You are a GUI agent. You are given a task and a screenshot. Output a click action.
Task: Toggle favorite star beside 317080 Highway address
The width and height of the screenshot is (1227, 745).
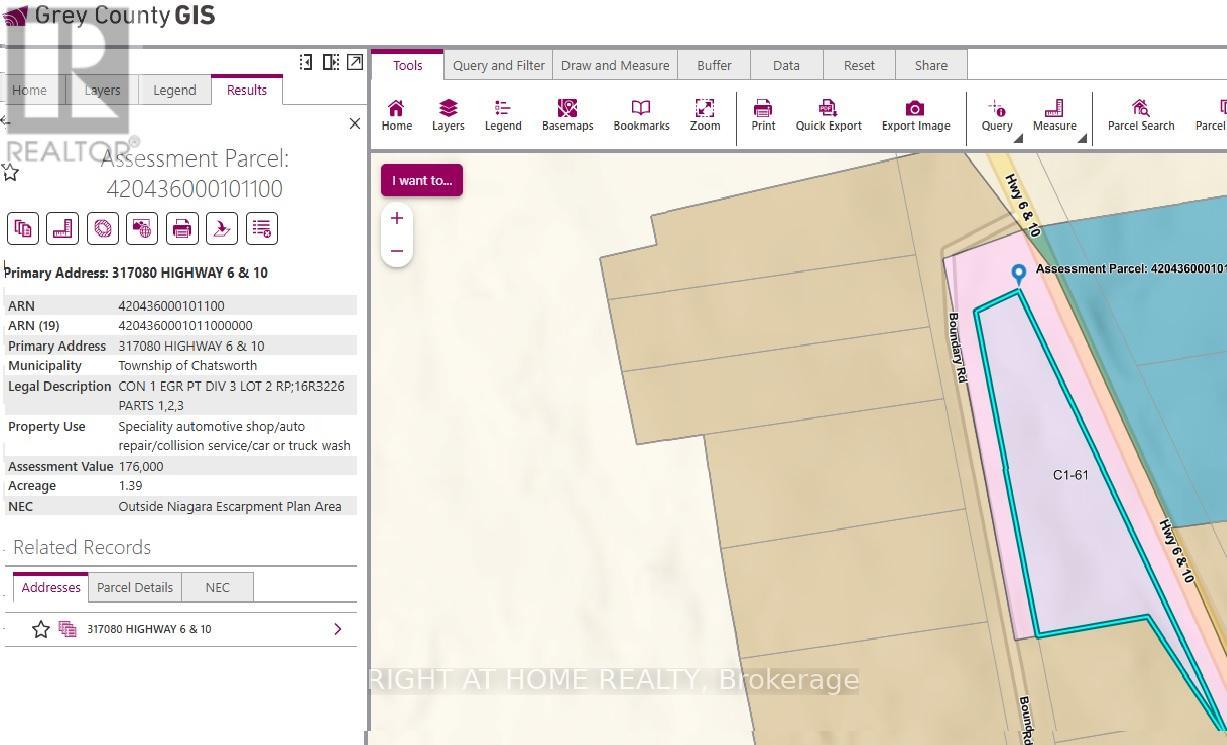click(x=41, y=629)
